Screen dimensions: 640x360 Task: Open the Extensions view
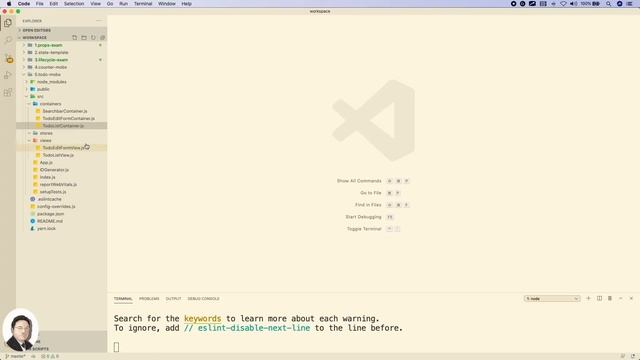pyautogui.click(x=8, y=93)
